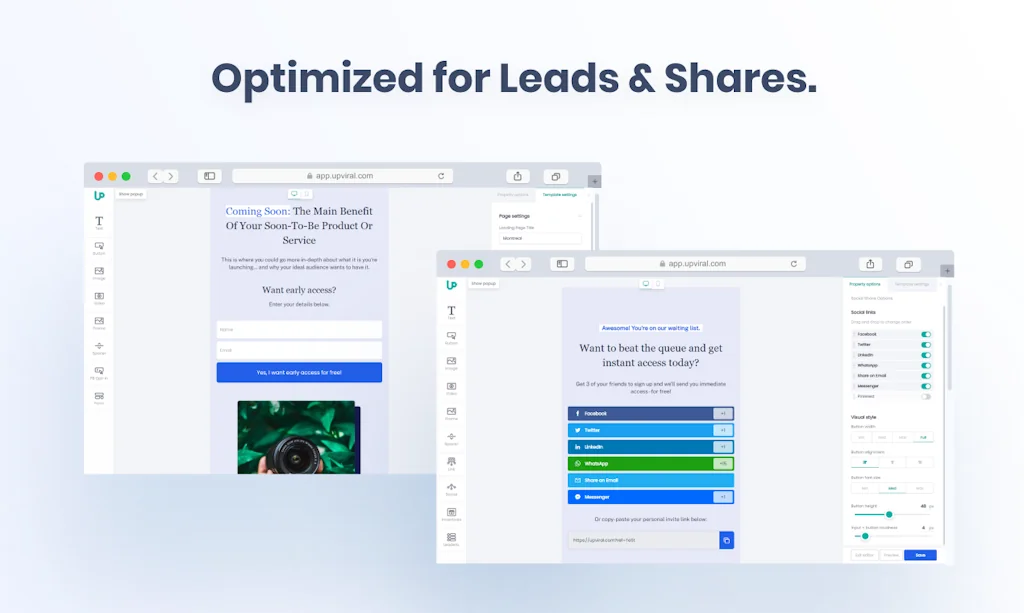Viewport: 1024px width, 613px height.
Task: Click the WhatsApp share button in the page preview
Action: point(650,464)
